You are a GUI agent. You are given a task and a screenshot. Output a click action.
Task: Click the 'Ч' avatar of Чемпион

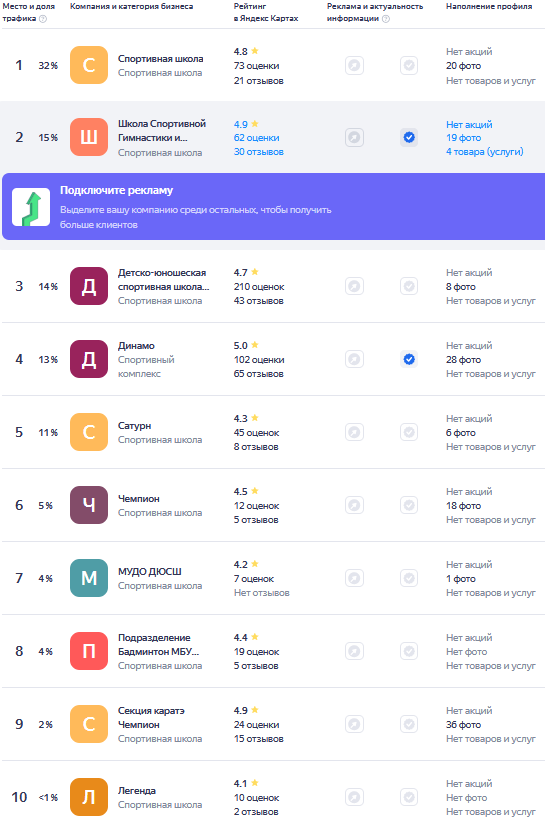click(89, 505)
